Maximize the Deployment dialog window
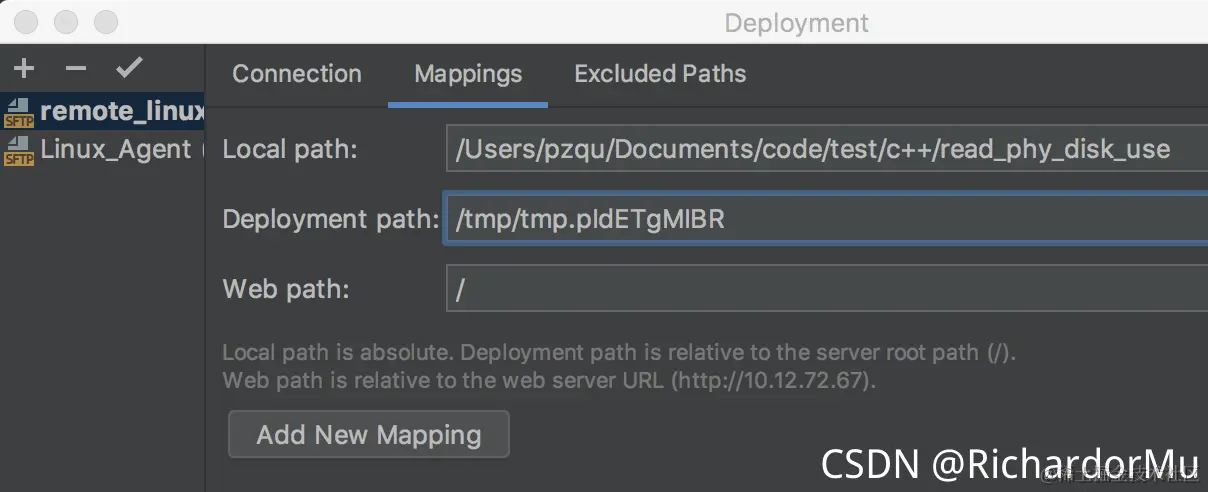The width and height of the screenshot is (1208, 492). (105, 22)
